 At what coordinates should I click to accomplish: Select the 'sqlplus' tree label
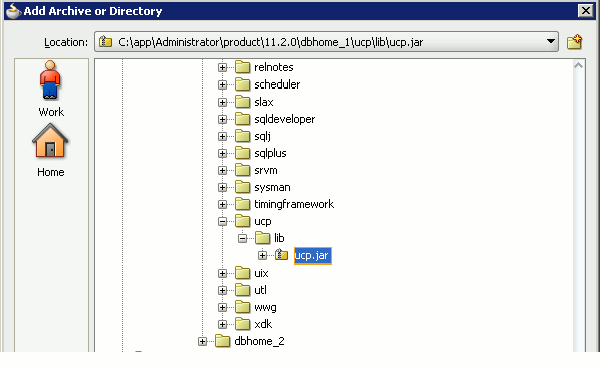pyautogui.click(x=270, y=153)
